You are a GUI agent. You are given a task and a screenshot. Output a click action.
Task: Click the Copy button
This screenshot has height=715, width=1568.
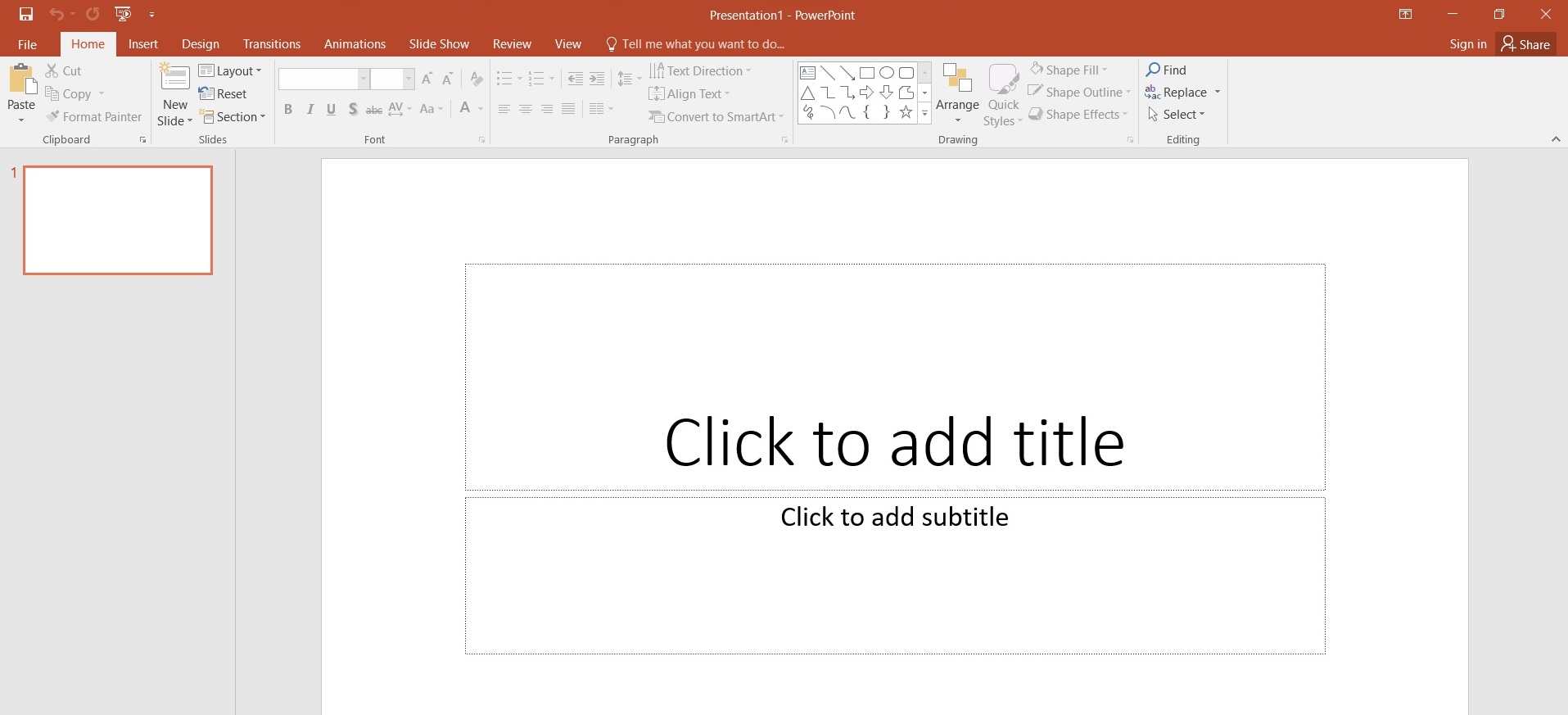click(x=68, y=93)
